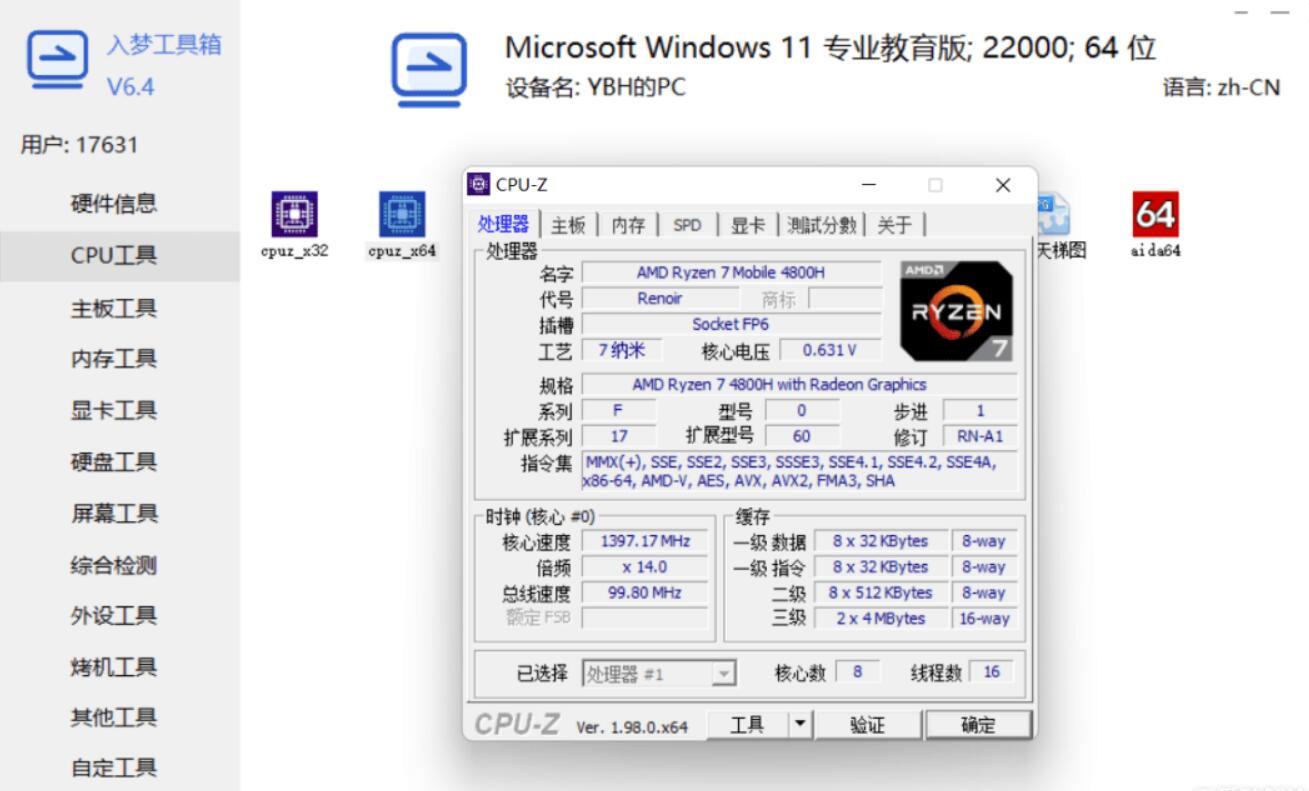
Task: Open 屏幕工具 in the sidebar
Action: [114, 514]
